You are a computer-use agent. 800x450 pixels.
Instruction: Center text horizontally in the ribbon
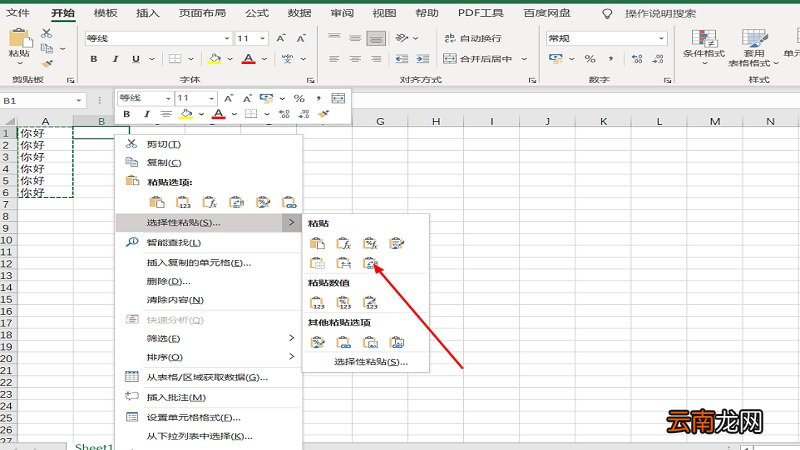coord(355,59)
